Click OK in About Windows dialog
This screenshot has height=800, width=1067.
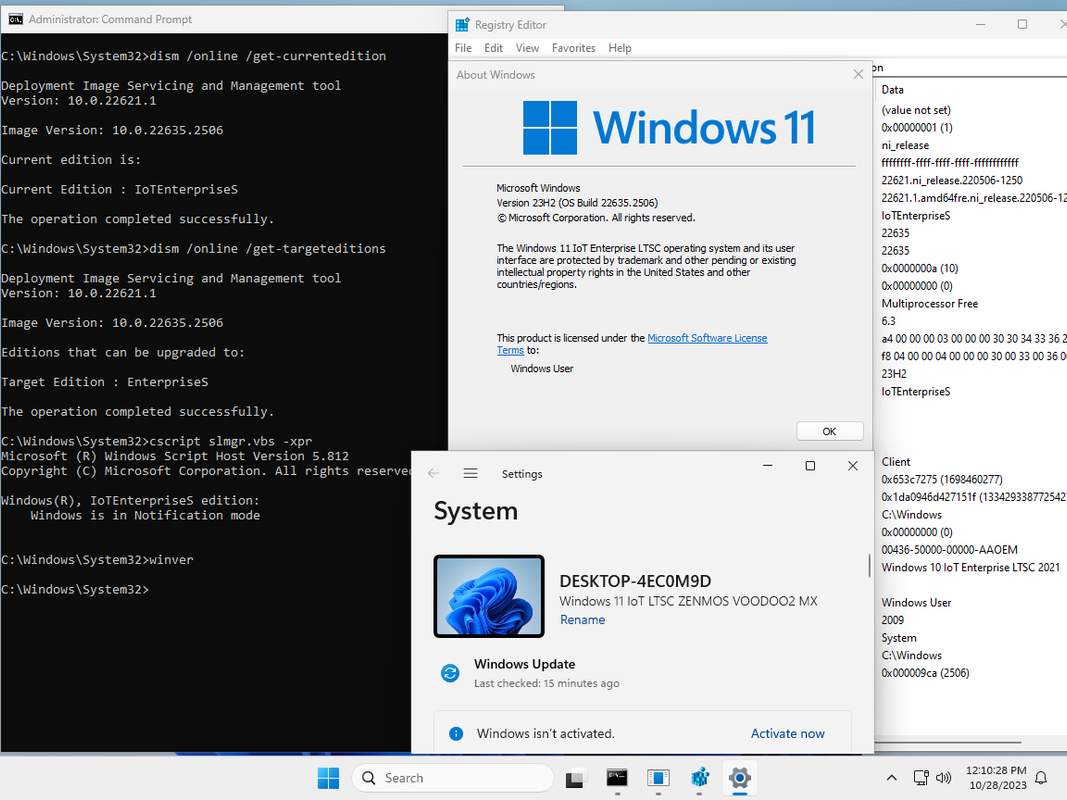830,431
